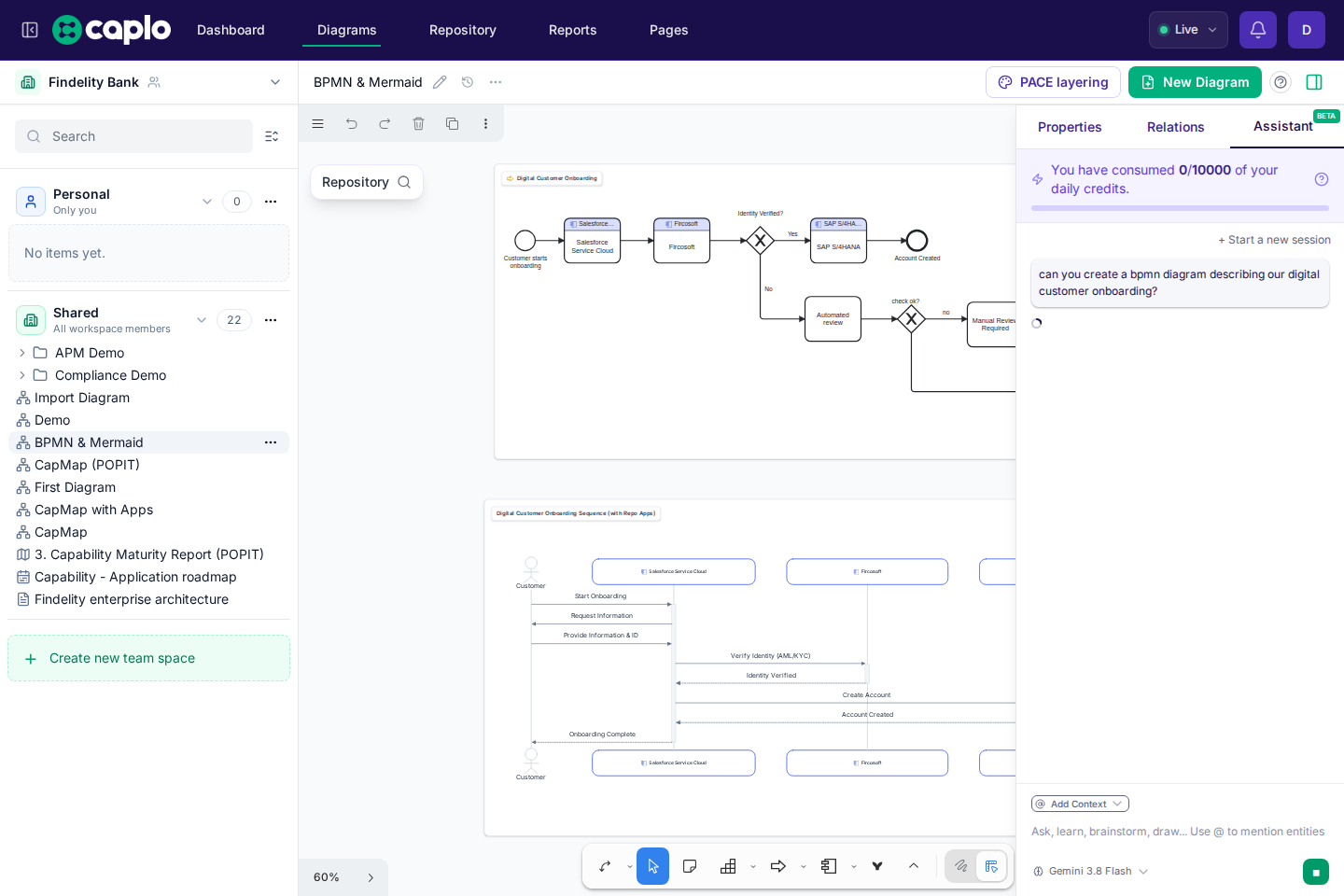Collapse the left sidebar panel icon
Screen dimensions: 1344x896
(x=30, y=30)
